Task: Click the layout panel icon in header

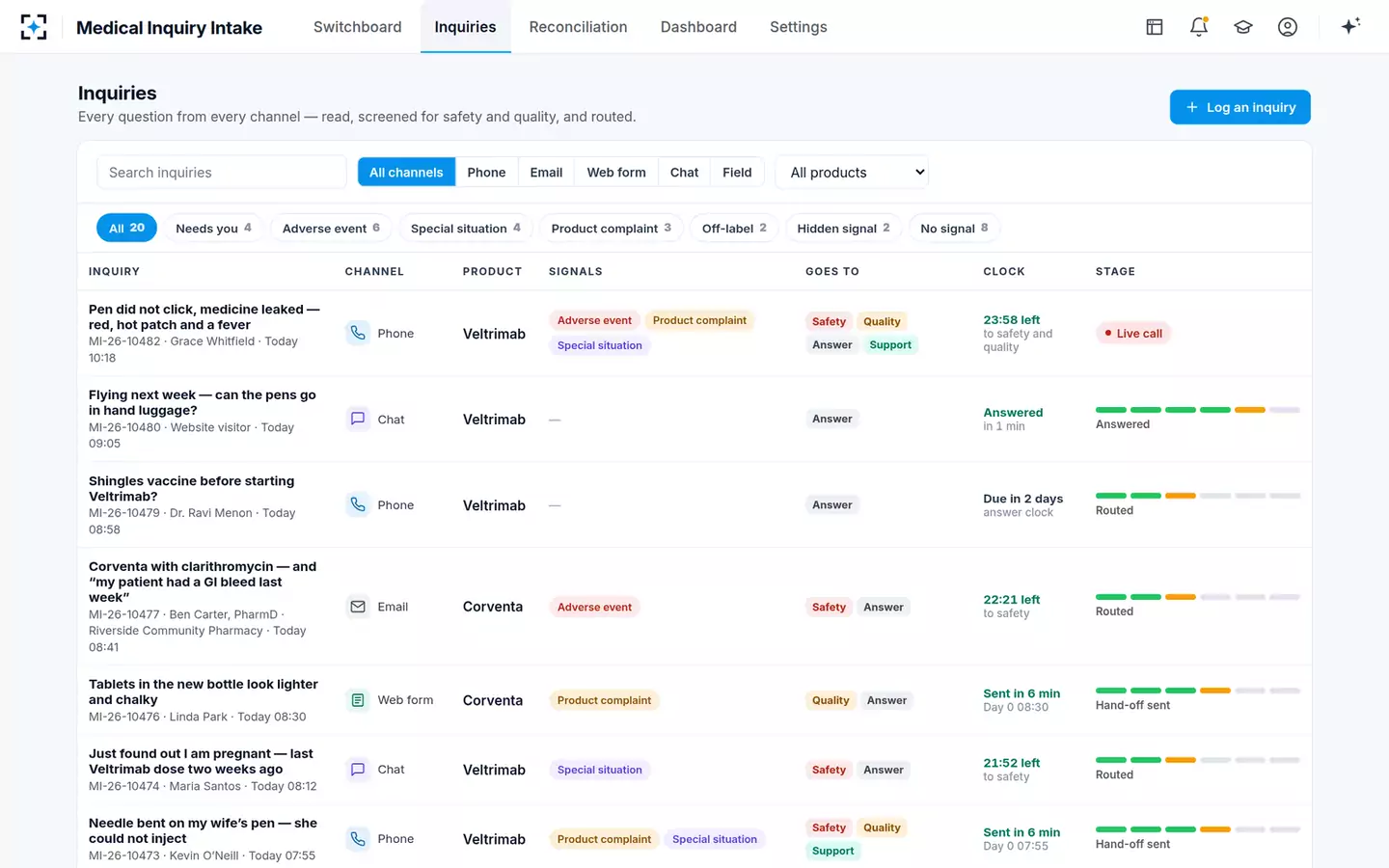Action: tap(1155, 27)
